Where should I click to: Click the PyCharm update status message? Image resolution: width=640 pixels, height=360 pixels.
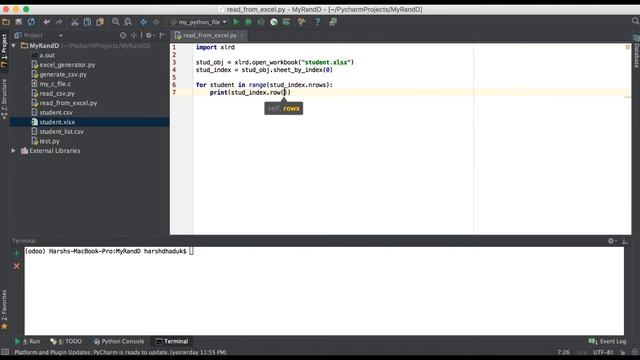[x=120, y=352]
